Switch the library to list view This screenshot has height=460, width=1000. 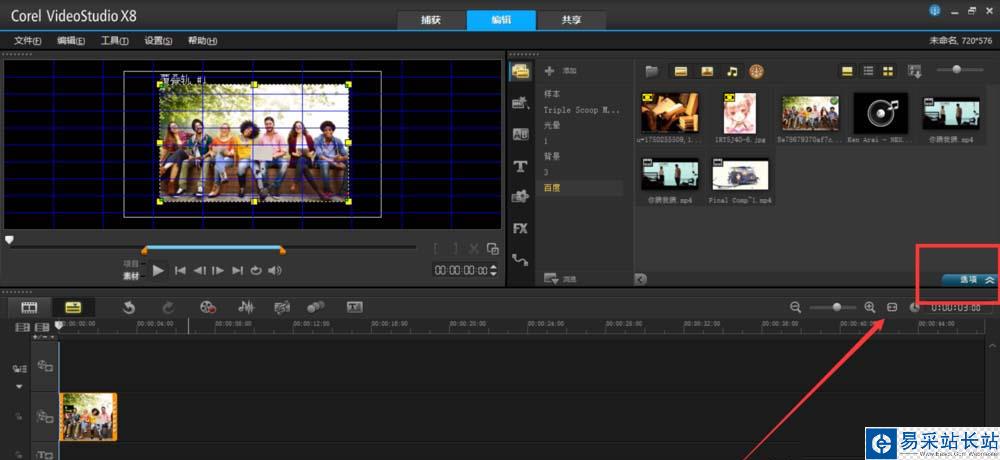(x=868, y=71)
